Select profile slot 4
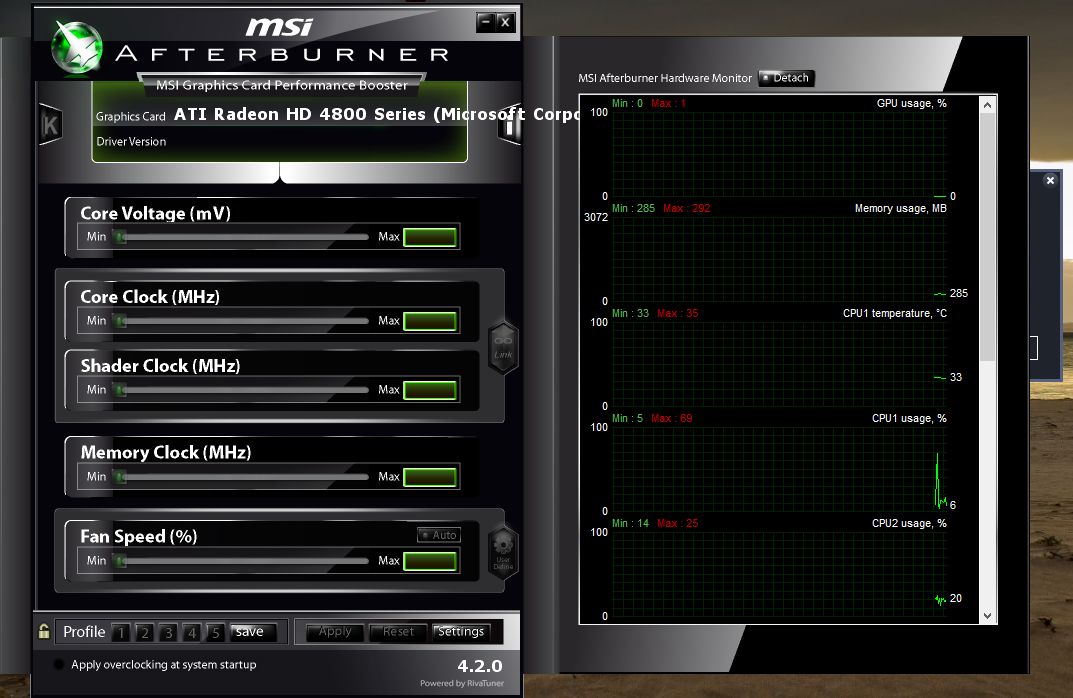Image resolution: width=1073 pixels, height=698 pixels. [192, 632]
